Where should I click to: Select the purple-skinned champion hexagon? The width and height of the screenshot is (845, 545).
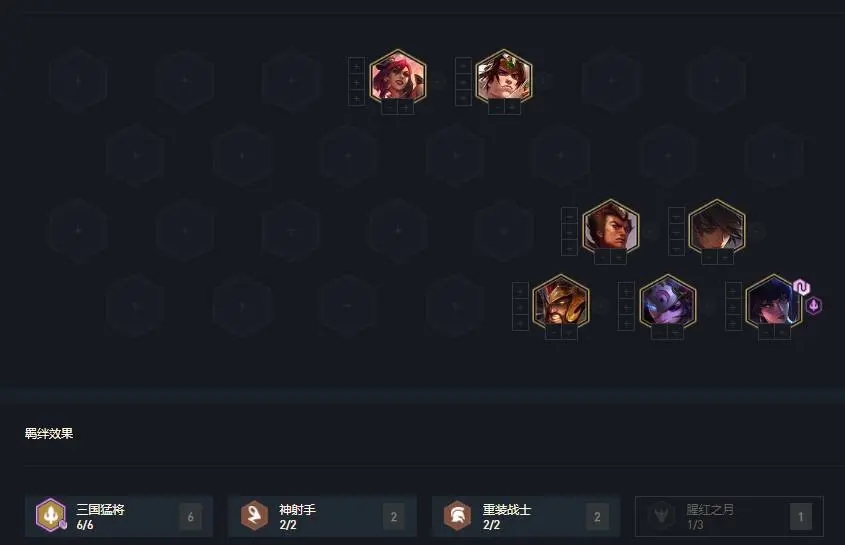pyautogui.click(x=667, y=303)
